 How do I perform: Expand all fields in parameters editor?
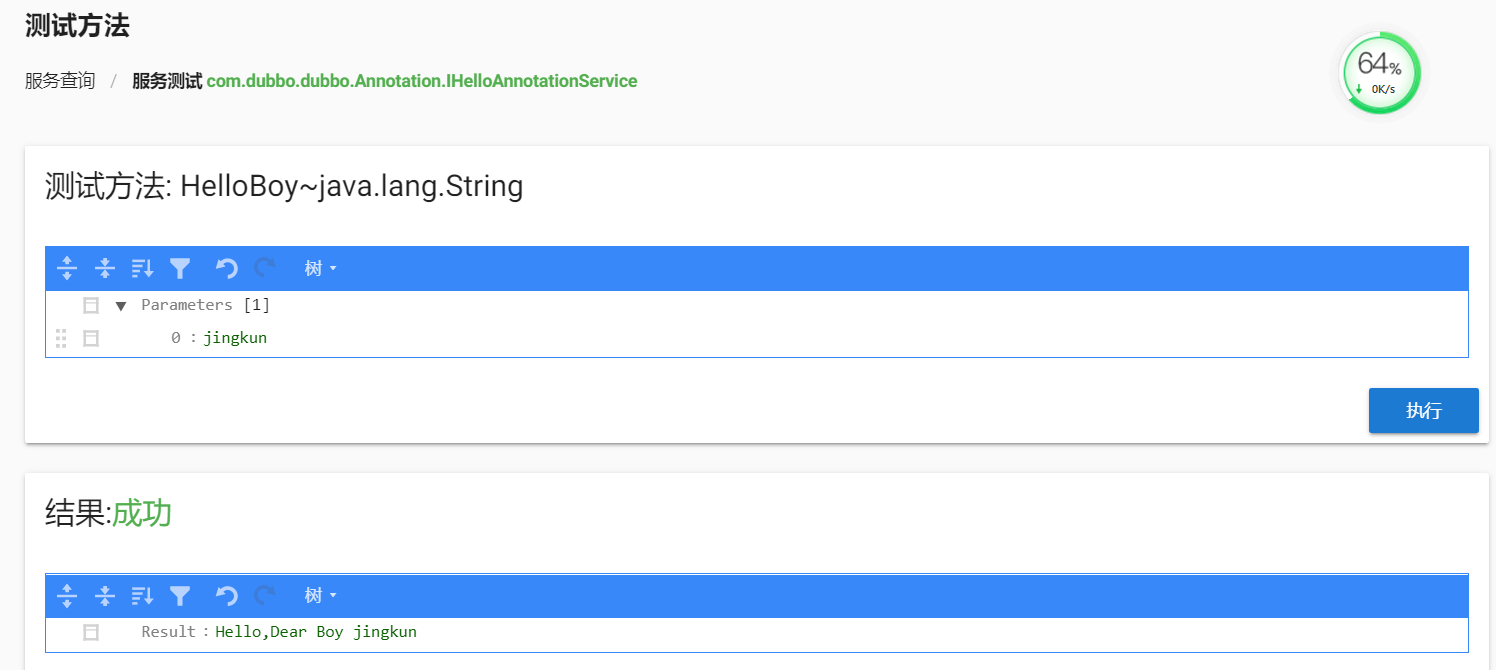point(67,268)
